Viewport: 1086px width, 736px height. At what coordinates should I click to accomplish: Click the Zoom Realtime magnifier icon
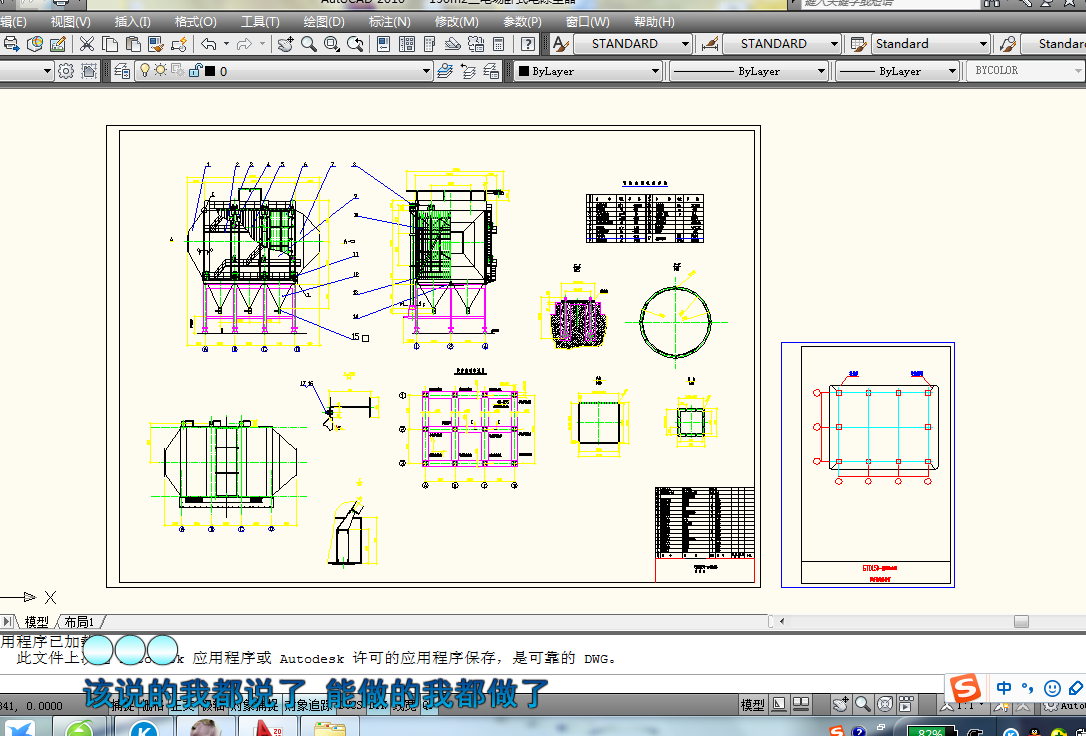coord(309,44)
